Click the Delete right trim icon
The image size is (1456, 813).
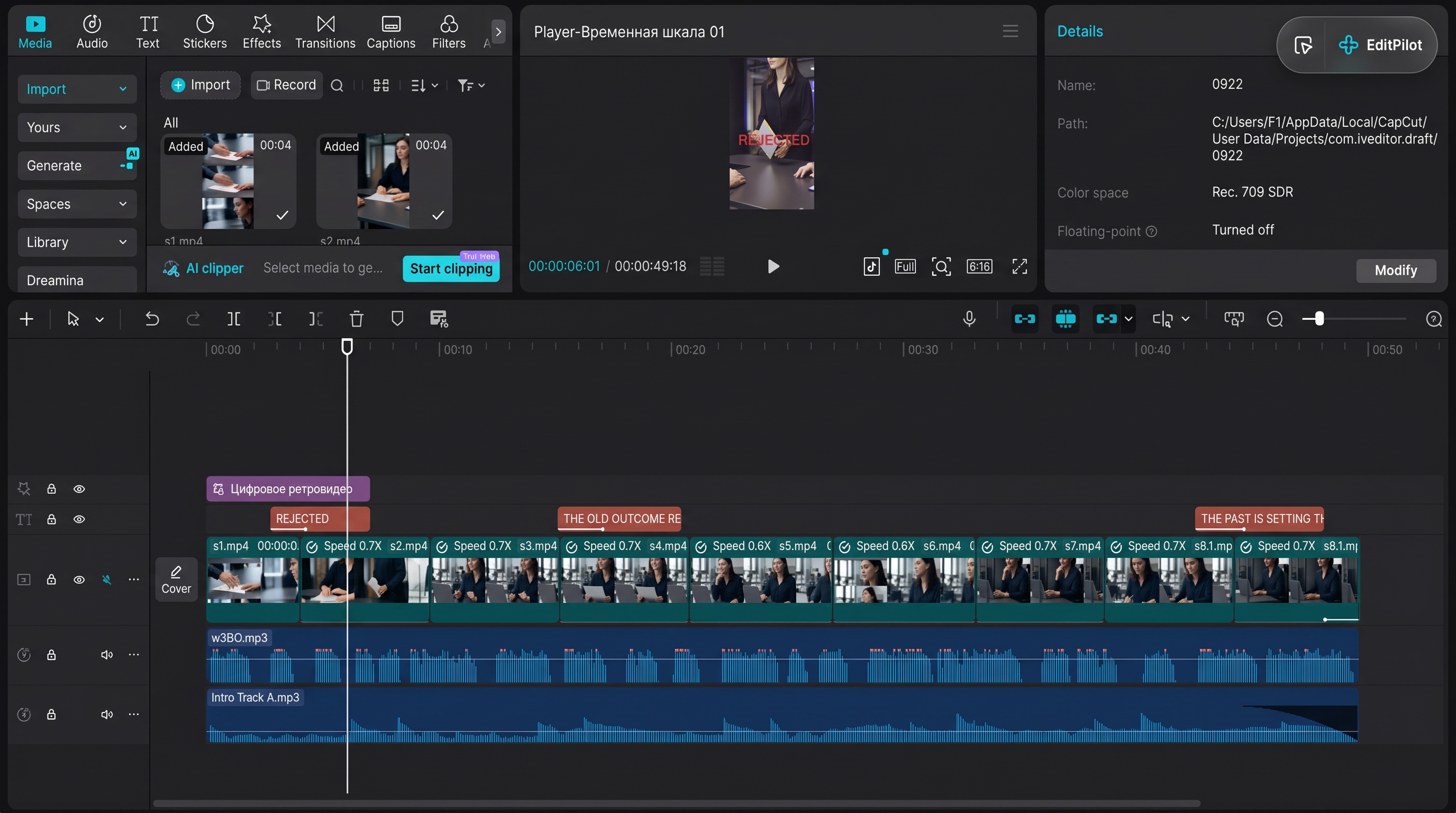[x=315, y=319]
